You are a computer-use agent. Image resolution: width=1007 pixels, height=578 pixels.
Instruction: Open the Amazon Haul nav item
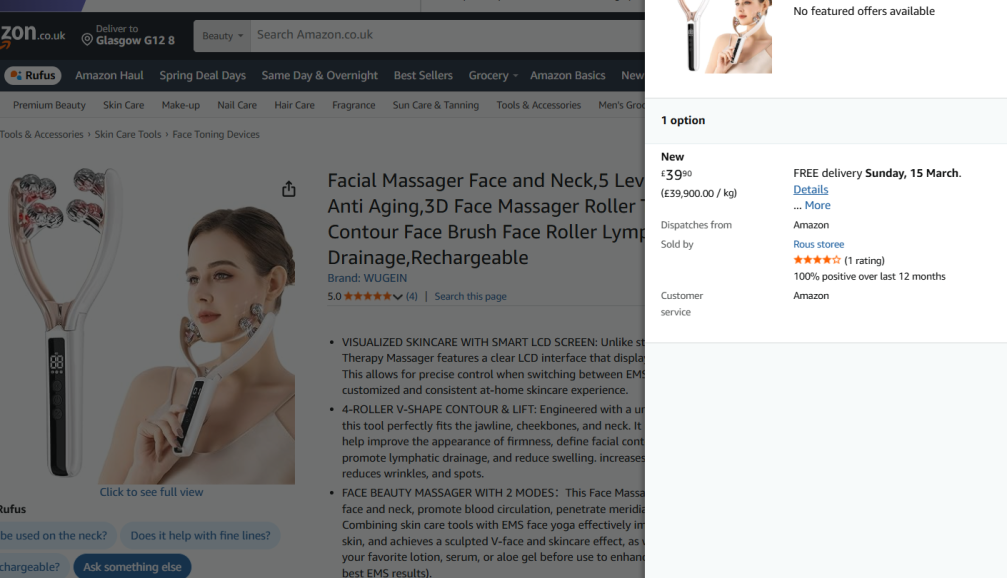109,76
